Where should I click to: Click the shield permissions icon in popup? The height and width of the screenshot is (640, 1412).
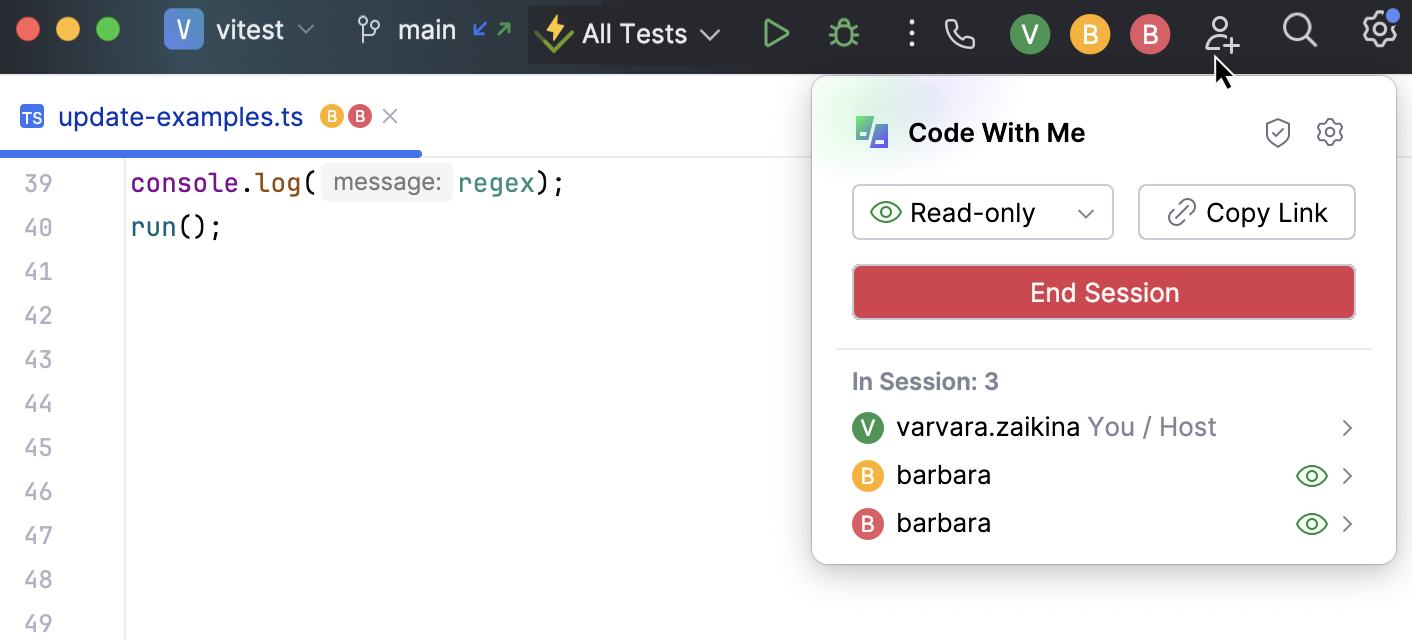[1278, 132]
